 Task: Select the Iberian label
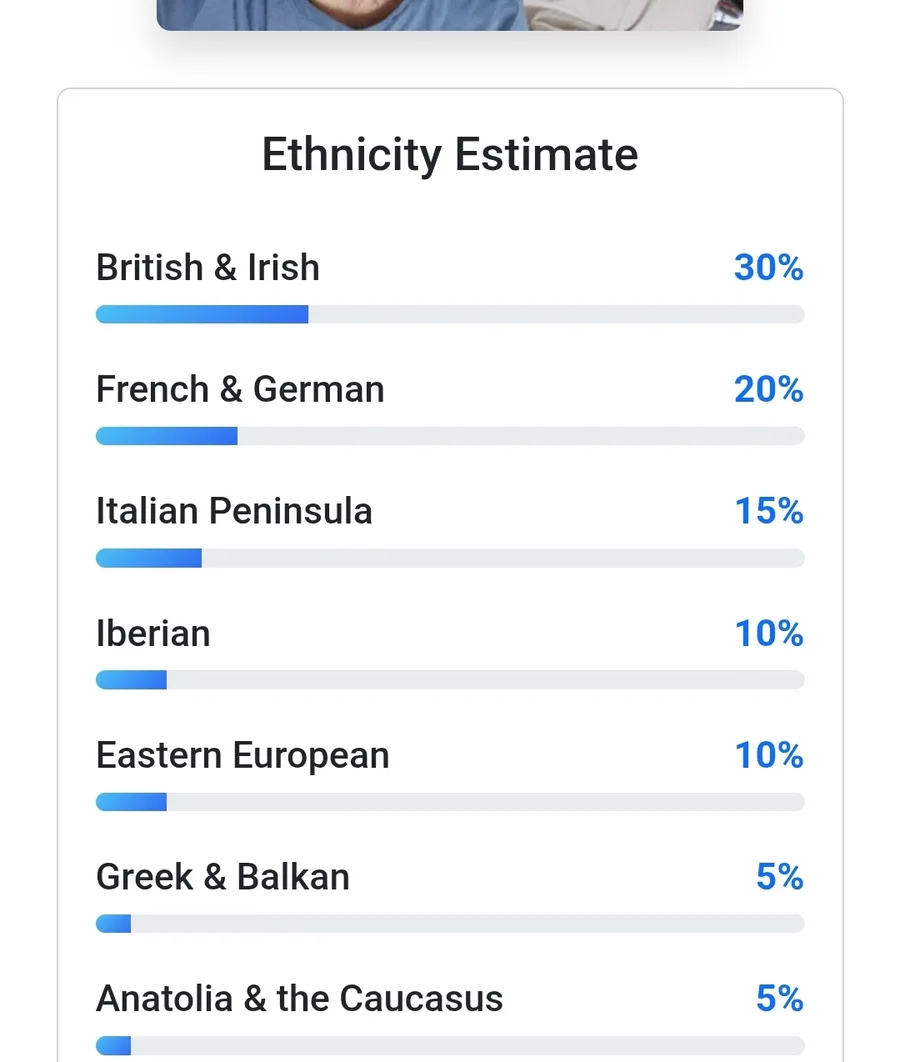tap(153, 633)
